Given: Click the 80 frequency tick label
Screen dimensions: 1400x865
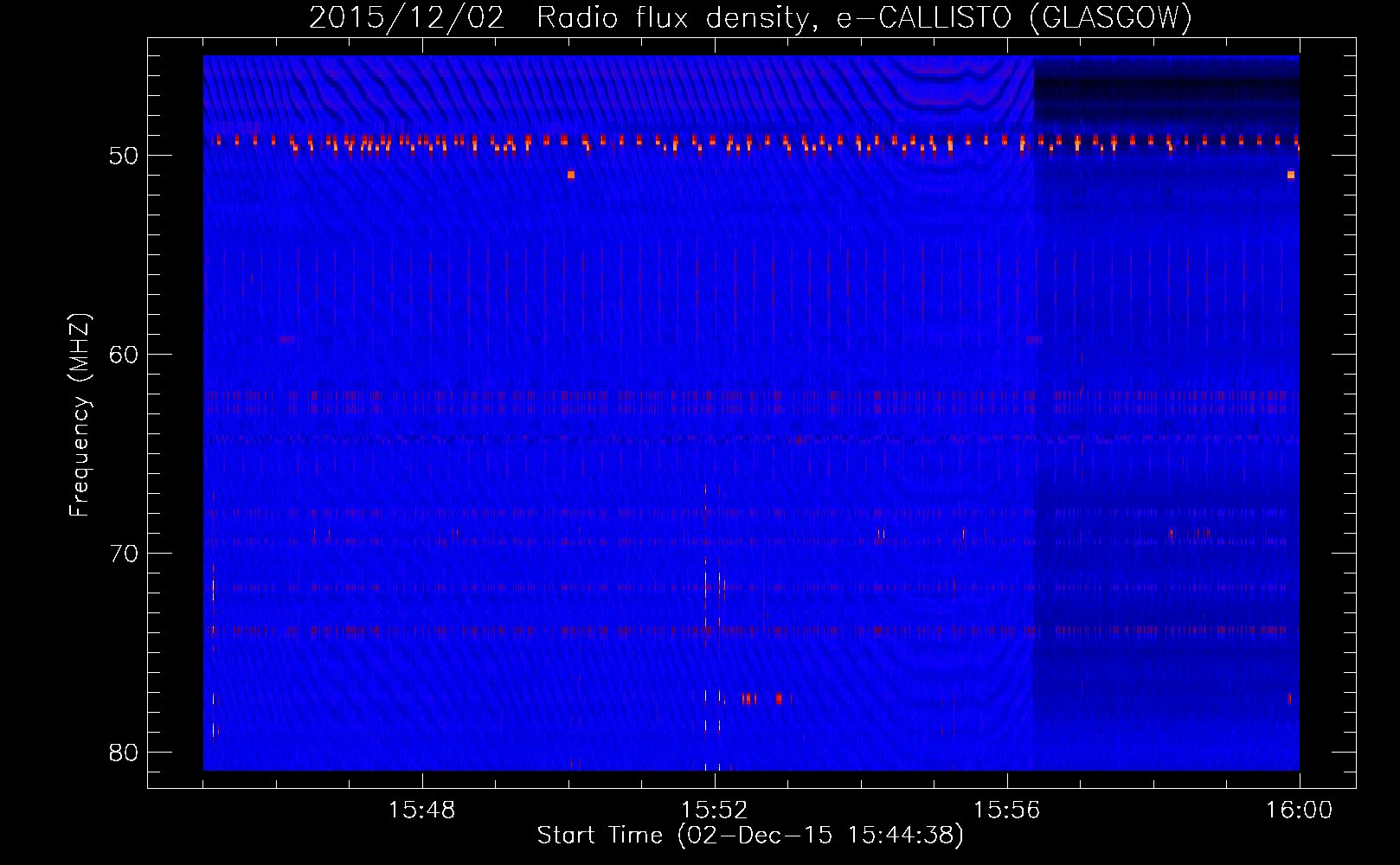Looking at the screenshot, I should pos(125,753).
